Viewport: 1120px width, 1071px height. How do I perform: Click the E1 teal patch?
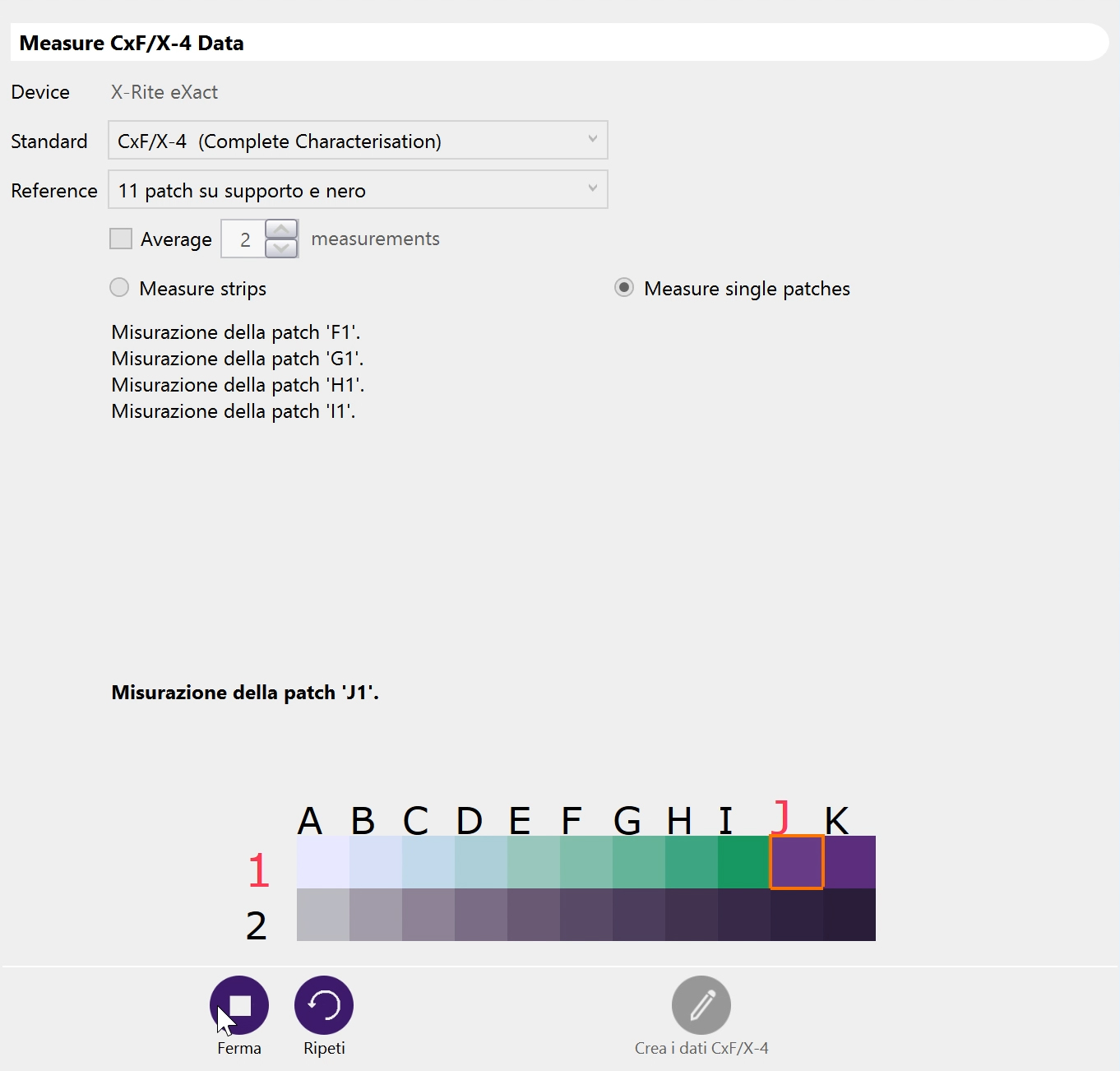click(534, 862)
